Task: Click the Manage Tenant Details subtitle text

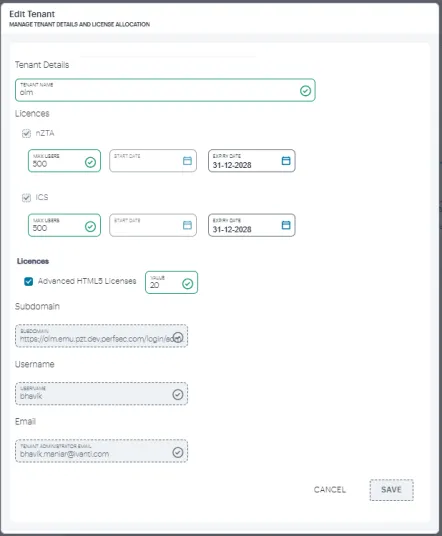Action: (79, 24)
